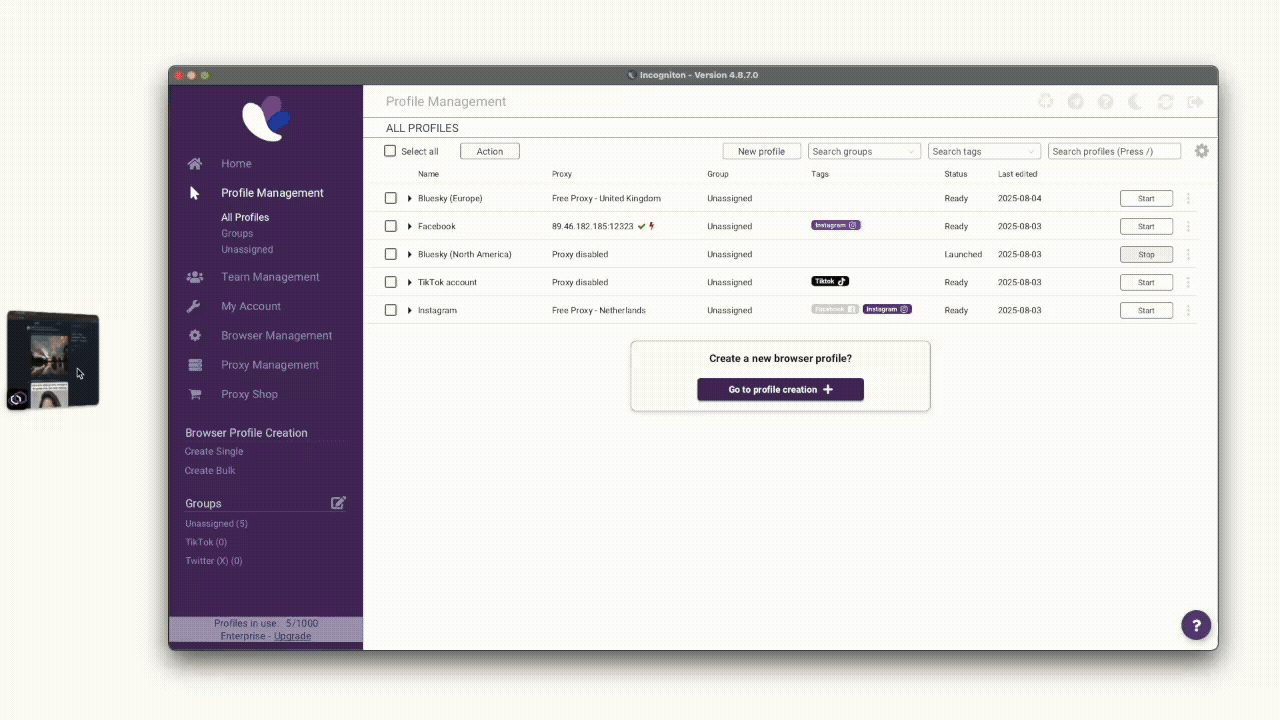Click the Telegram icon in top header
Image resolution: width=1280 pixels, height=720 pixels.
pos(1075,101)
